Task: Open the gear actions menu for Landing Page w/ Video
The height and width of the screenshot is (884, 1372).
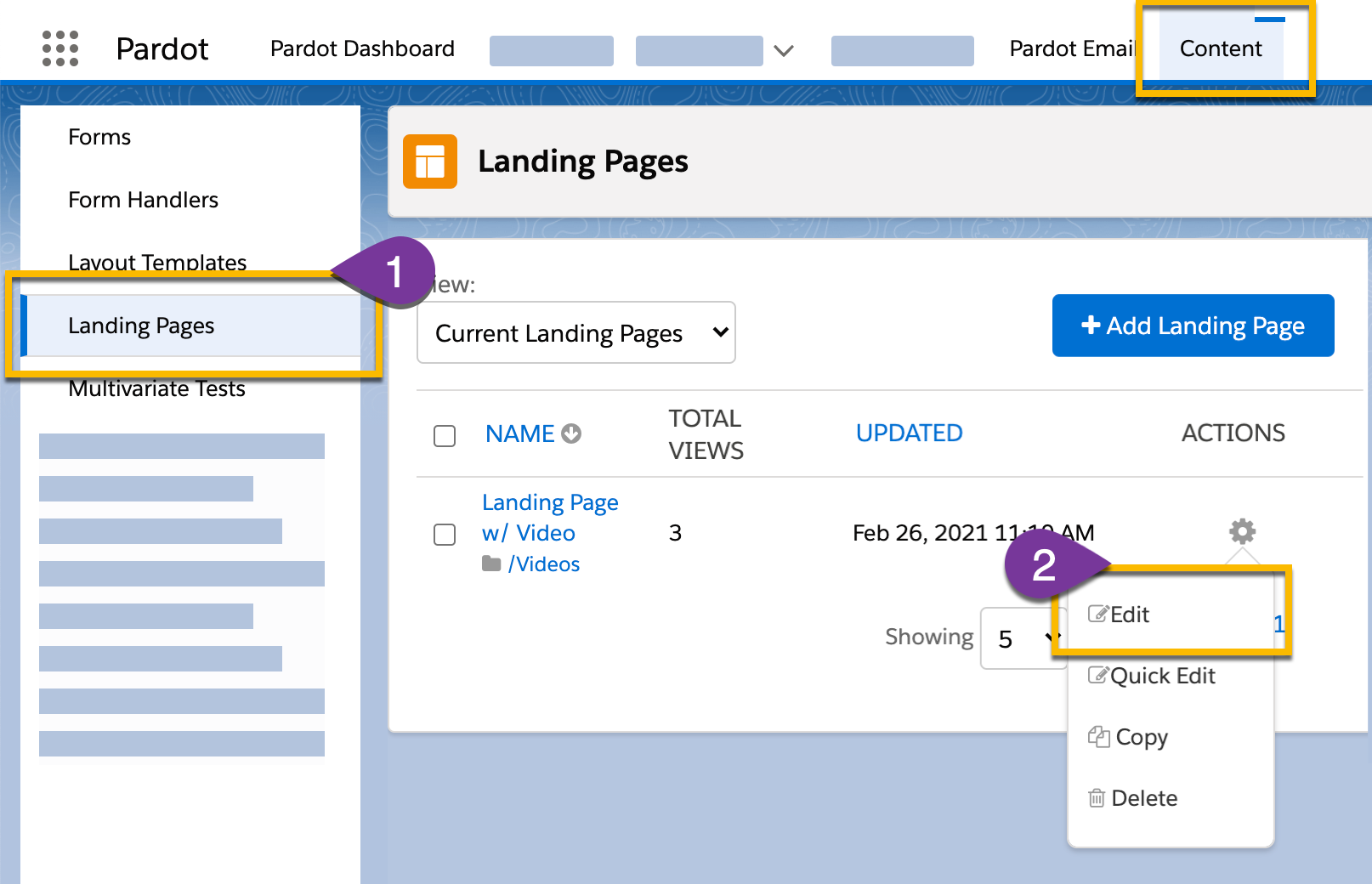Action: tap(1242, 531)
